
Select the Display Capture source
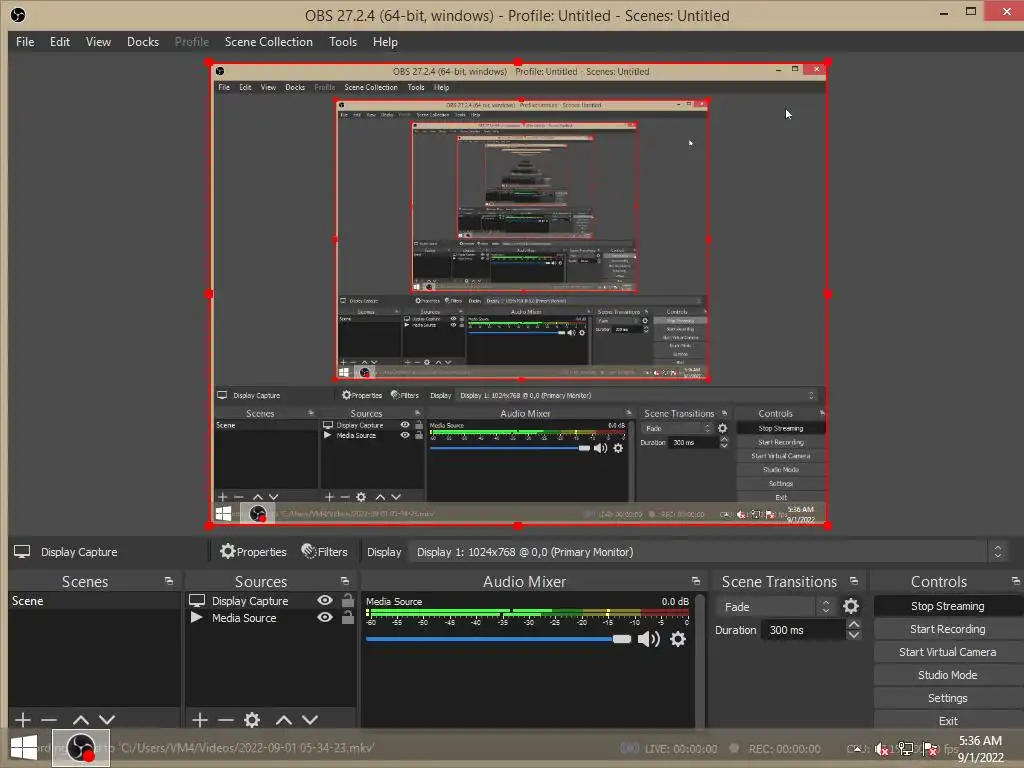point(249,601)
